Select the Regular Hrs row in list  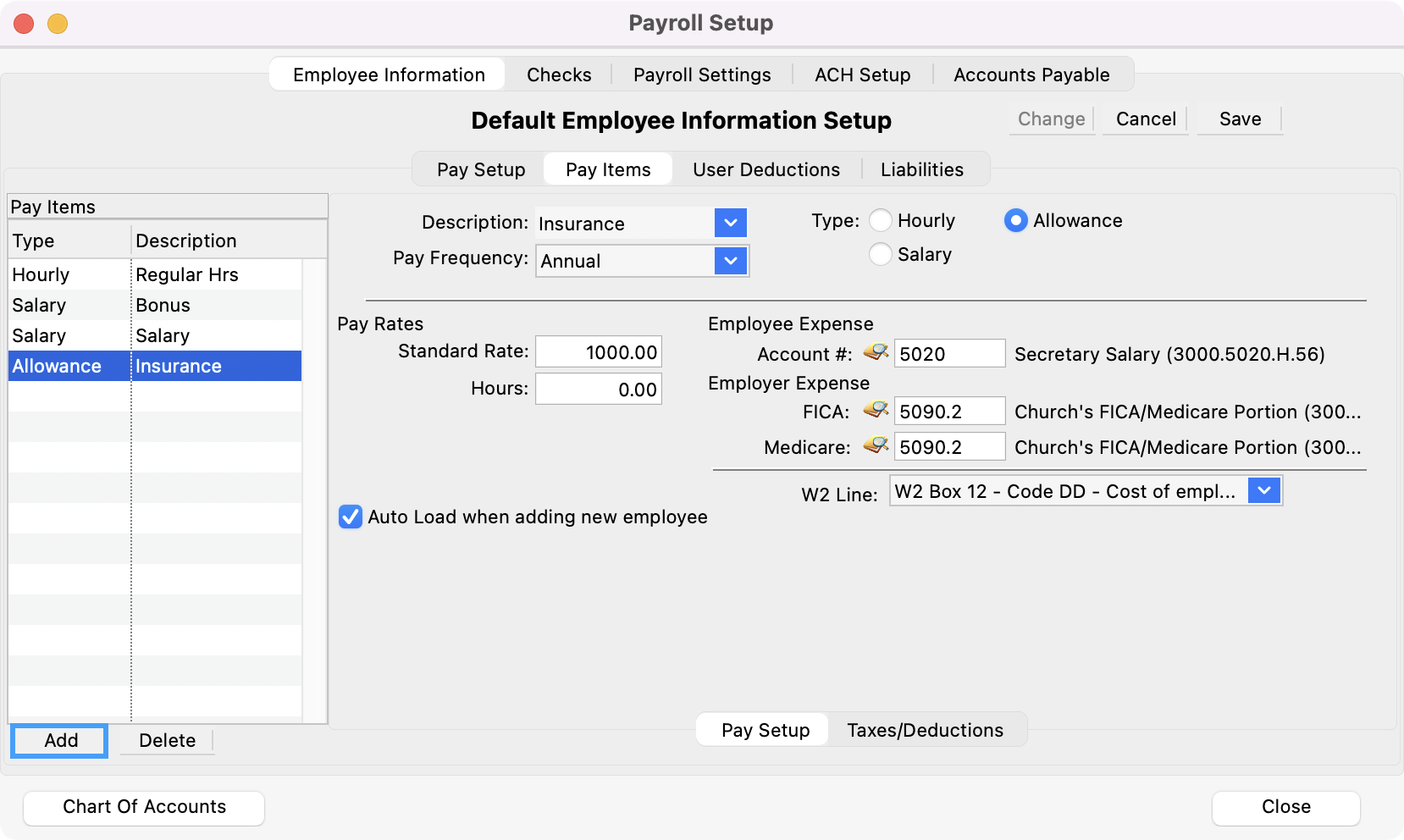pos(186,275)
